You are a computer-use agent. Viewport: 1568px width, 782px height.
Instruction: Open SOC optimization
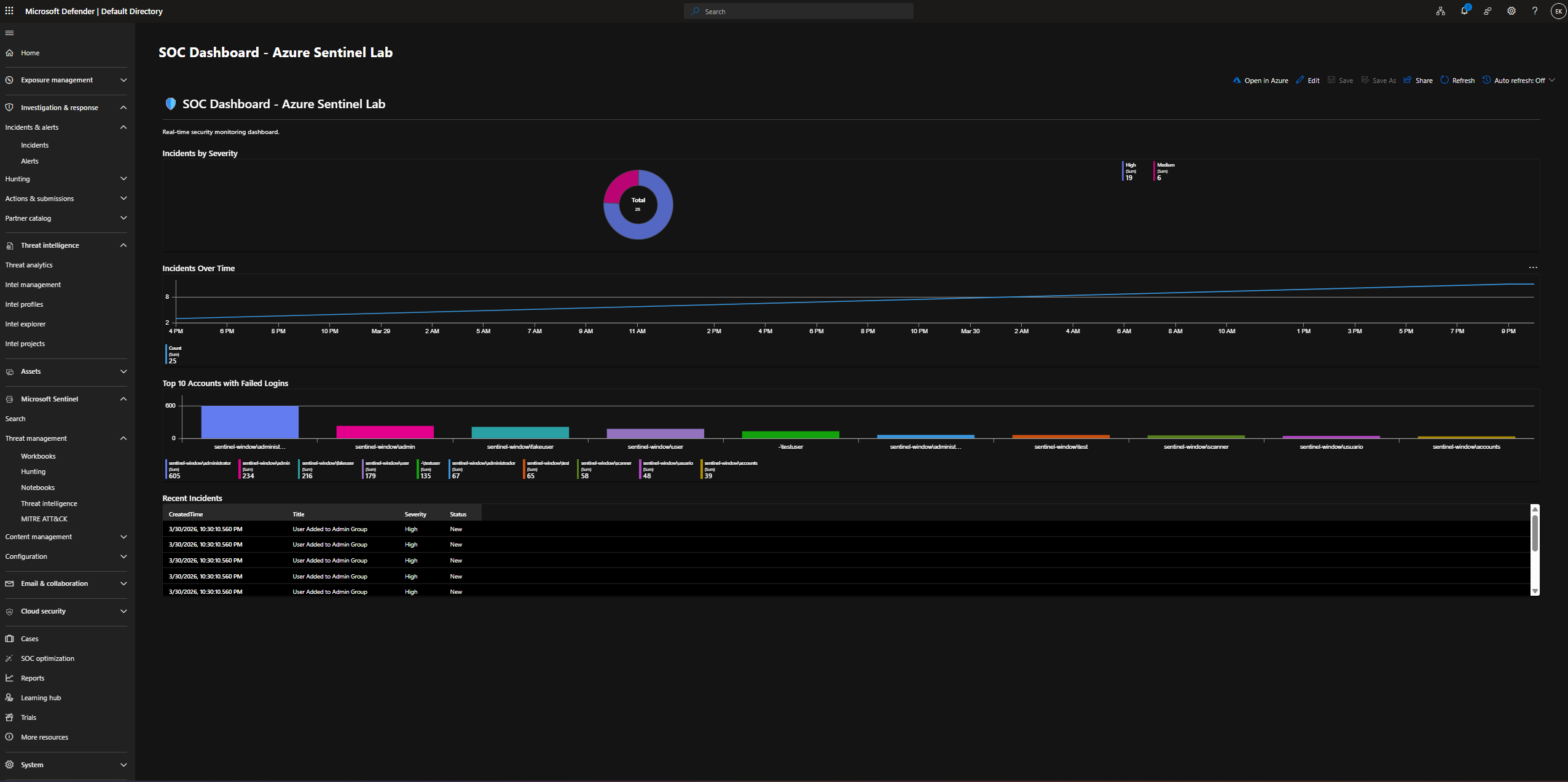click(47, 658)
